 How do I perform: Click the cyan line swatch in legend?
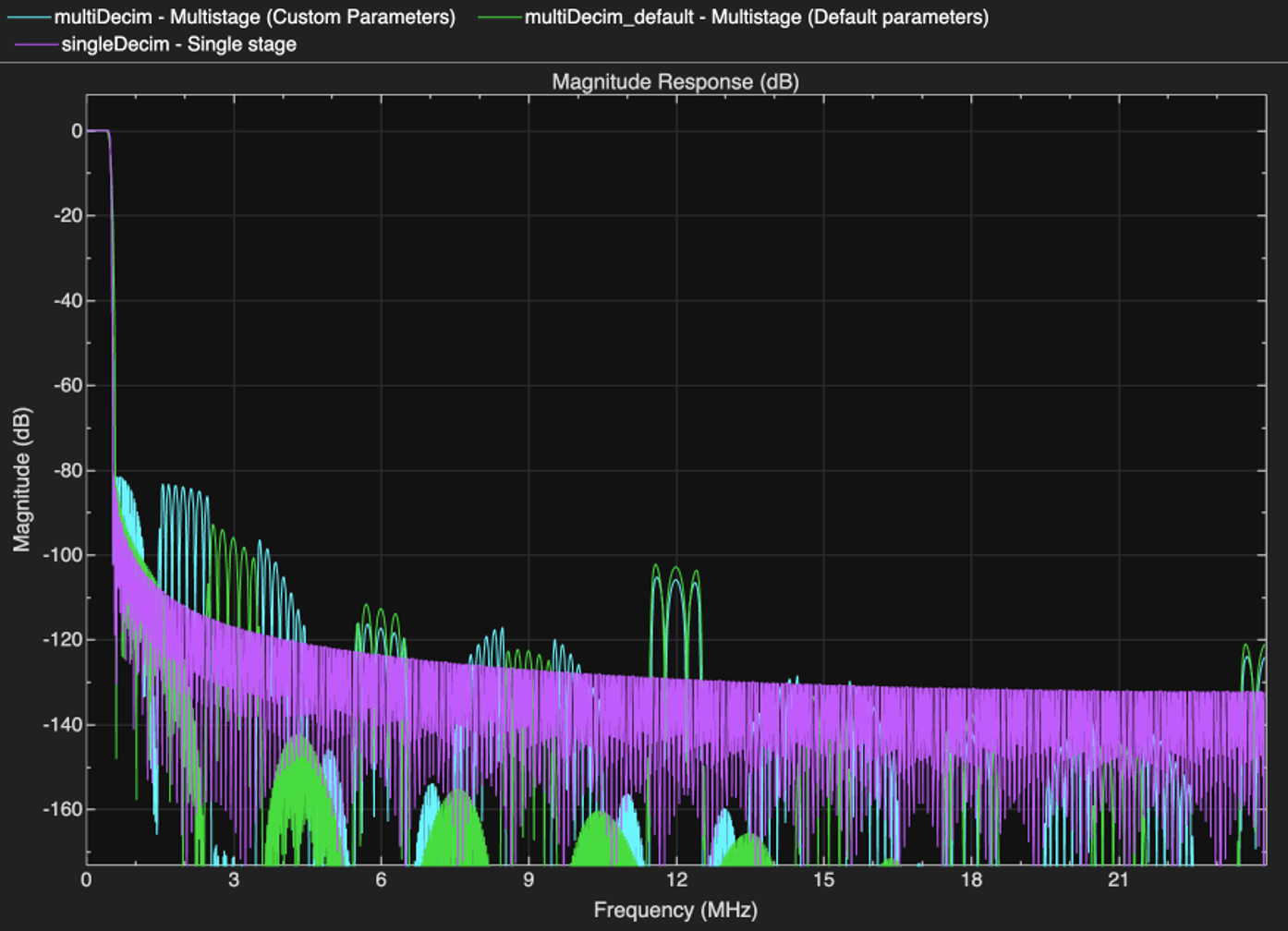(30, 18)
